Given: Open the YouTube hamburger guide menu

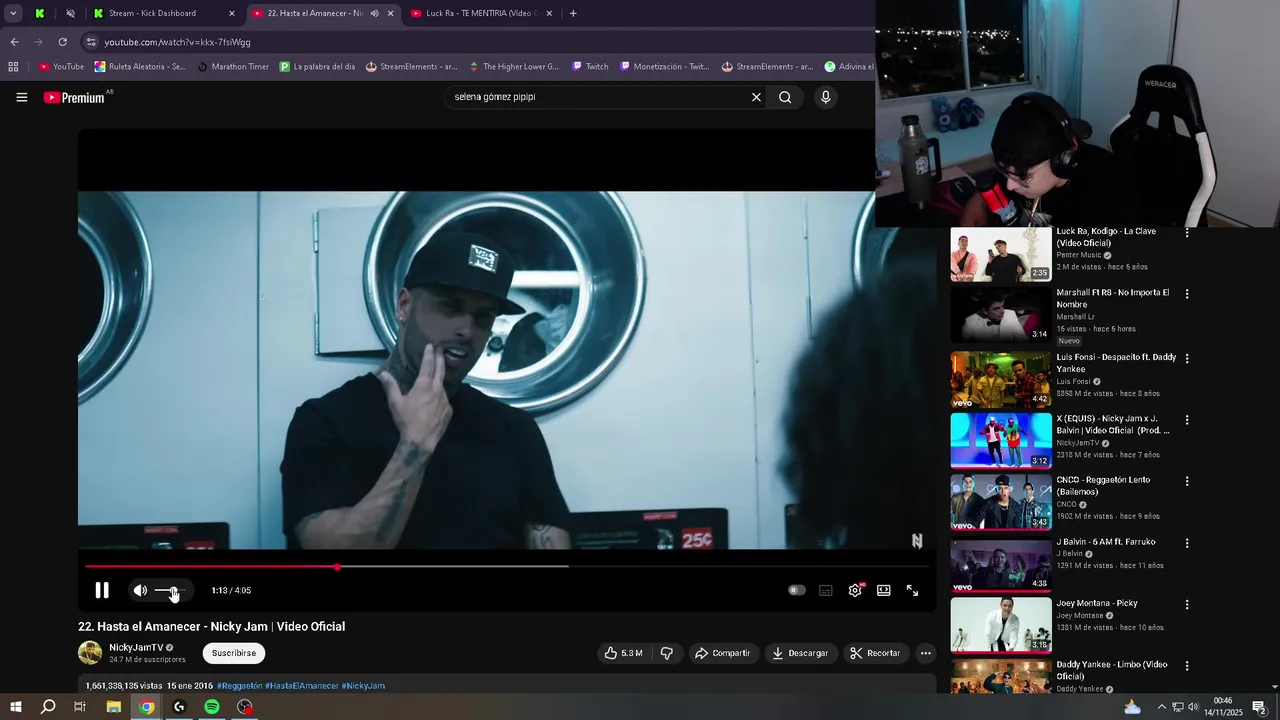Looking at the screenshot, I should (x=21, y=97).
